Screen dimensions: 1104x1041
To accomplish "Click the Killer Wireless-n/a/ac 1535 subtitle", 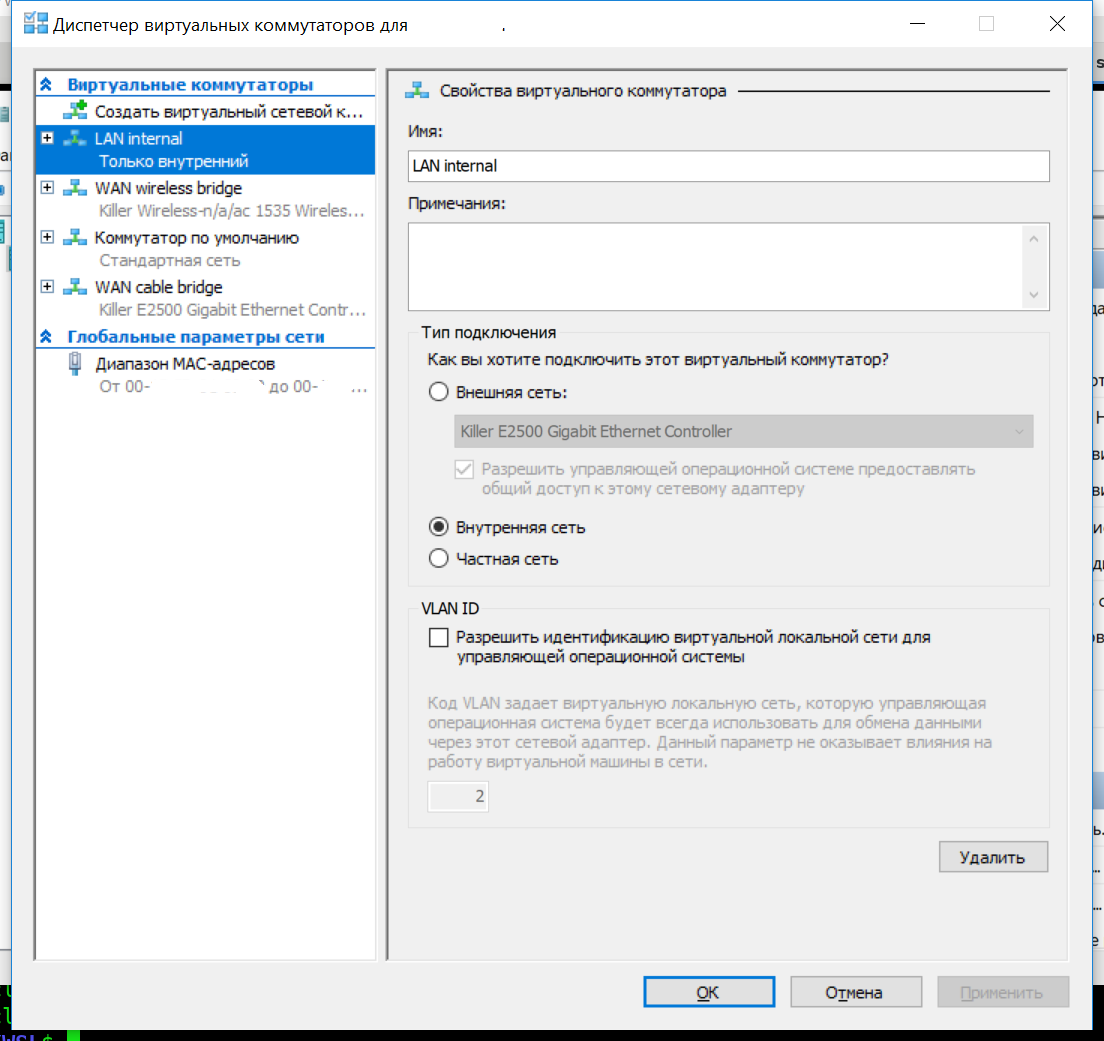I will click(x=232, y=210).
